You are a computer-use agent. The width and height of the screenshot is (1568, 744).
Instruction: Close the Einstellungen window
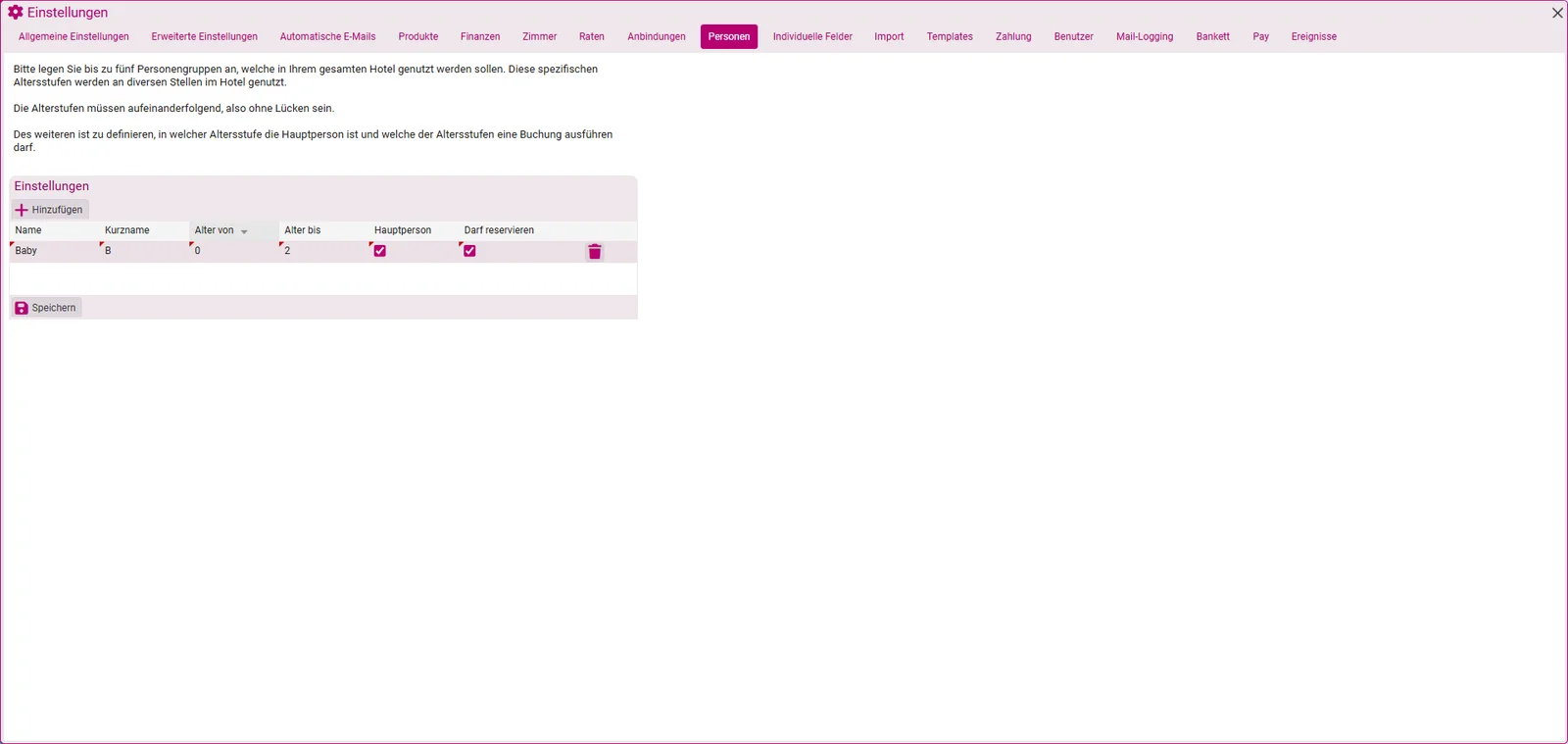coord(1557,13)
